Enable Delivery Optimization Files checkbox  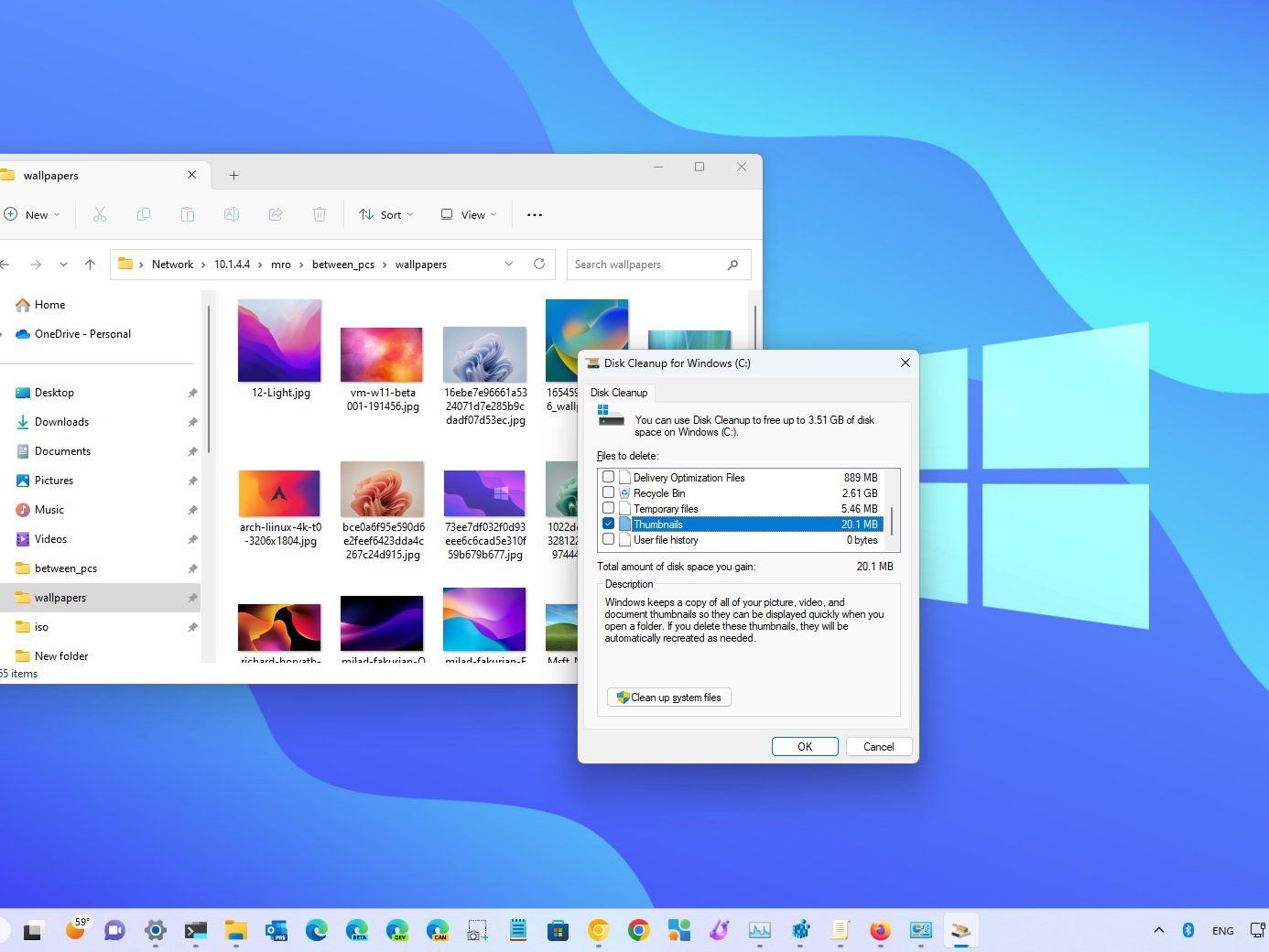click(609, 477)
